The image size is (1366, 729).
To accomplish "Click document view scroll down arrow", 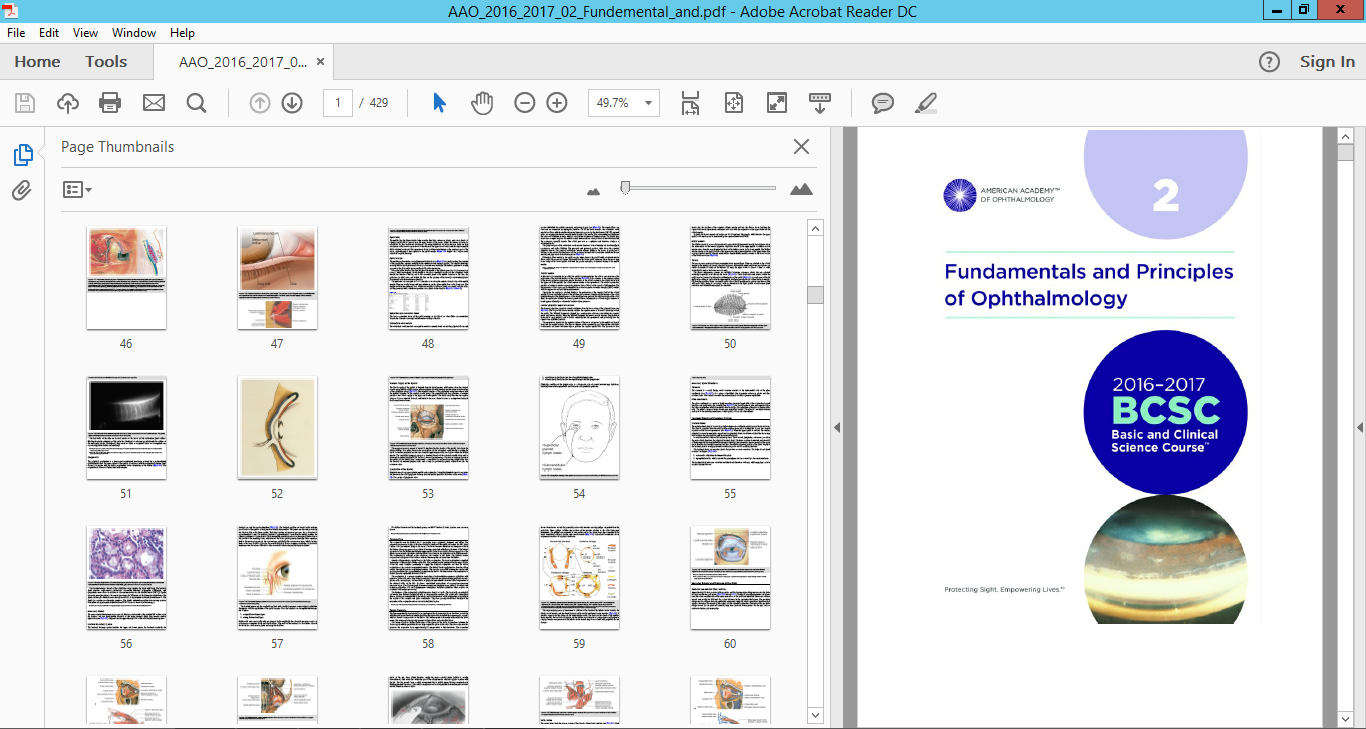I will (1345, 719).
